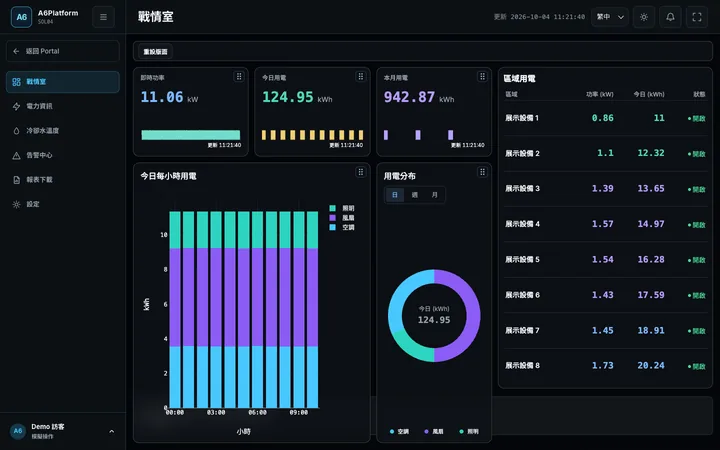Toggle 照明 in donut chart legend
Viewport: 720px width, 450px height.
tap(469, 432)
